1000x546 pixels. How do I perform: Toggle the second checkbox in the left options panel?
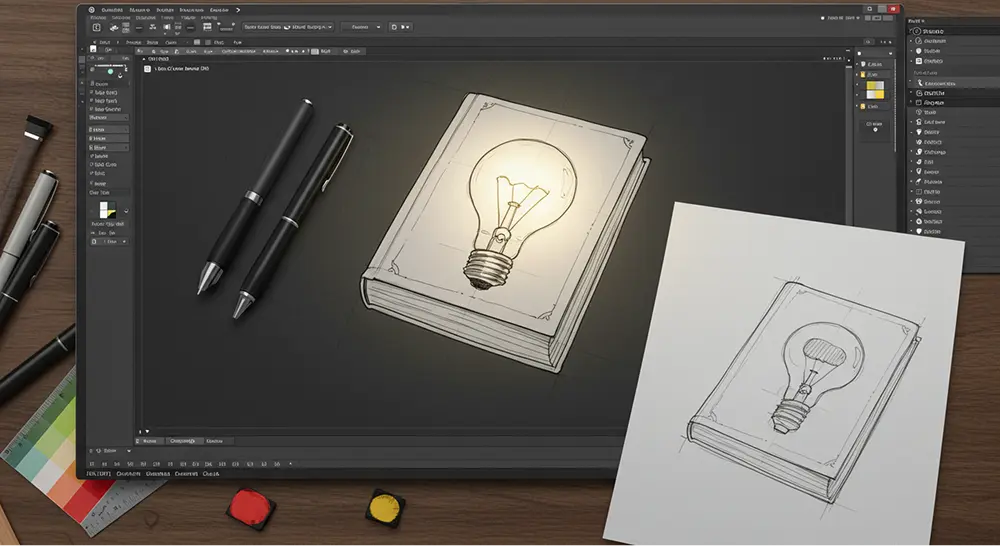91,100
